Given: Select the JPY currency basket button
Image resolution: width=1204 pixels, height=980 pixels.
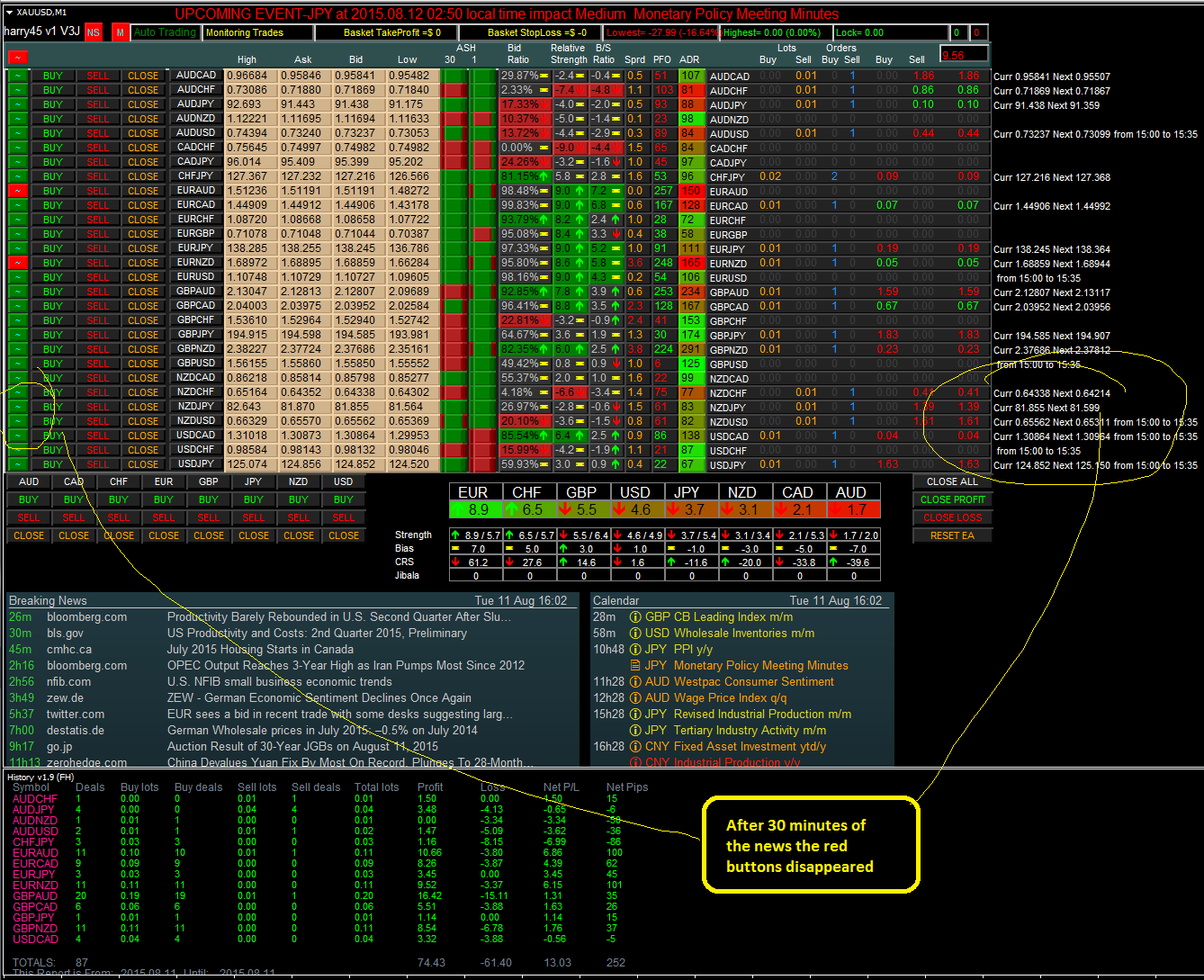Looking at the screenshot, I should tap(254, 481).
